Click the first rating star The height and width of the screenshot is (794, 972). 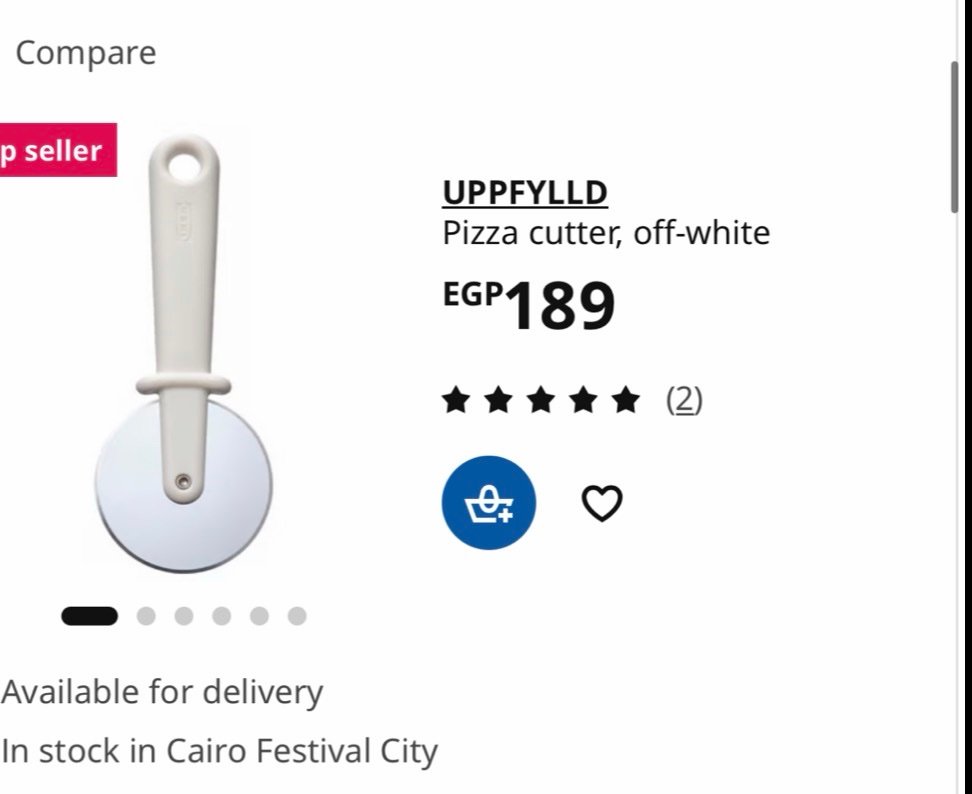pyautogui.click(x=456, y=400)
